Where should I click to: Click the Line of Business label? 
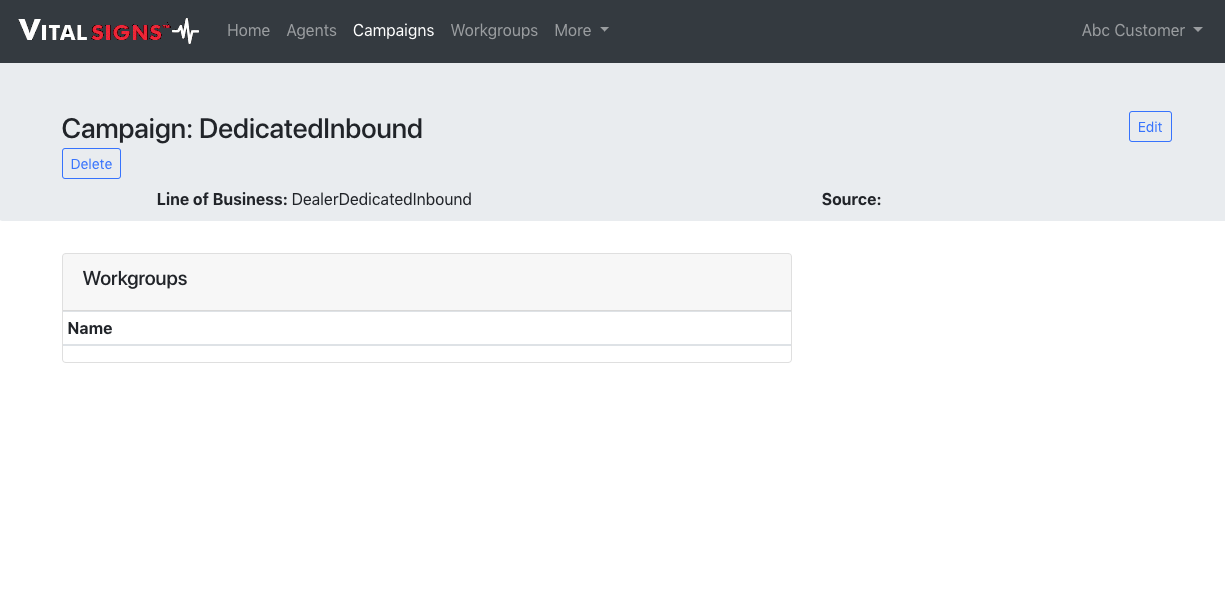222,199
